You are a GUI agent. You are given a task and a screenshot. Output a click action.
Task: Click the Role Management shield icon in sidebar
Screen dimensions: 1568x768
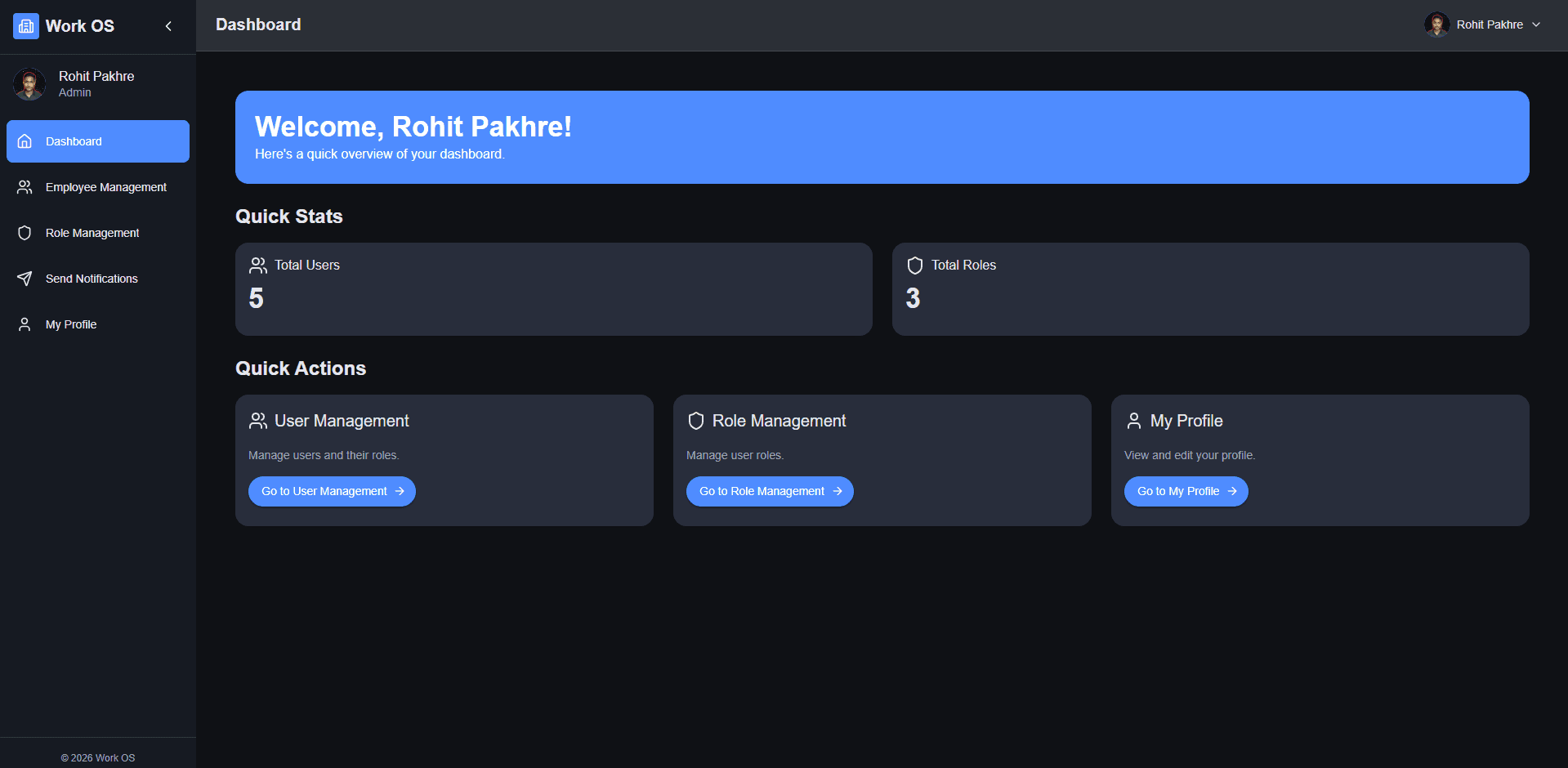click(x=25, y=233)
